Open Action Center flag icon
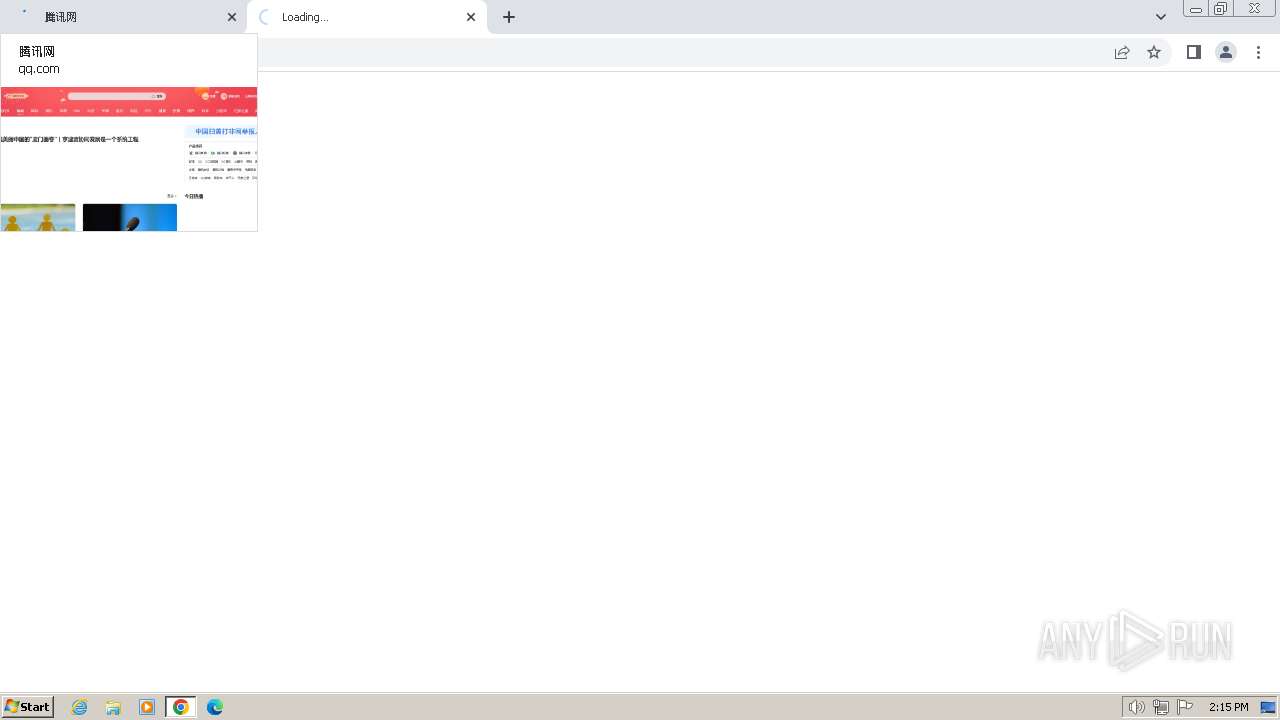 [x=1185, y=707]
